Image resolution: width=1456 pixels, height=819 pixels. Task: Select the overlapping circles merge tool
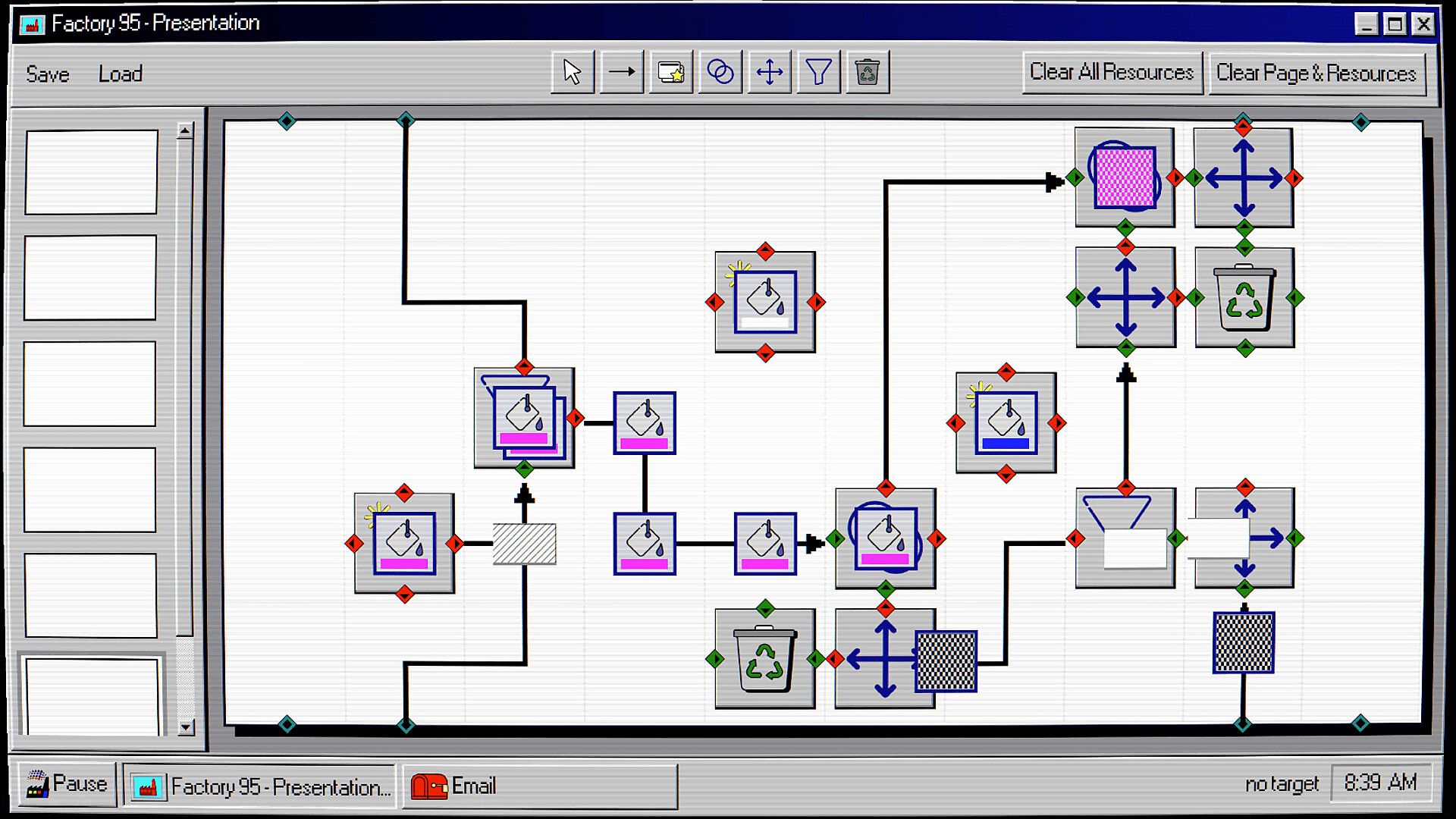click(x=720, y=73)
